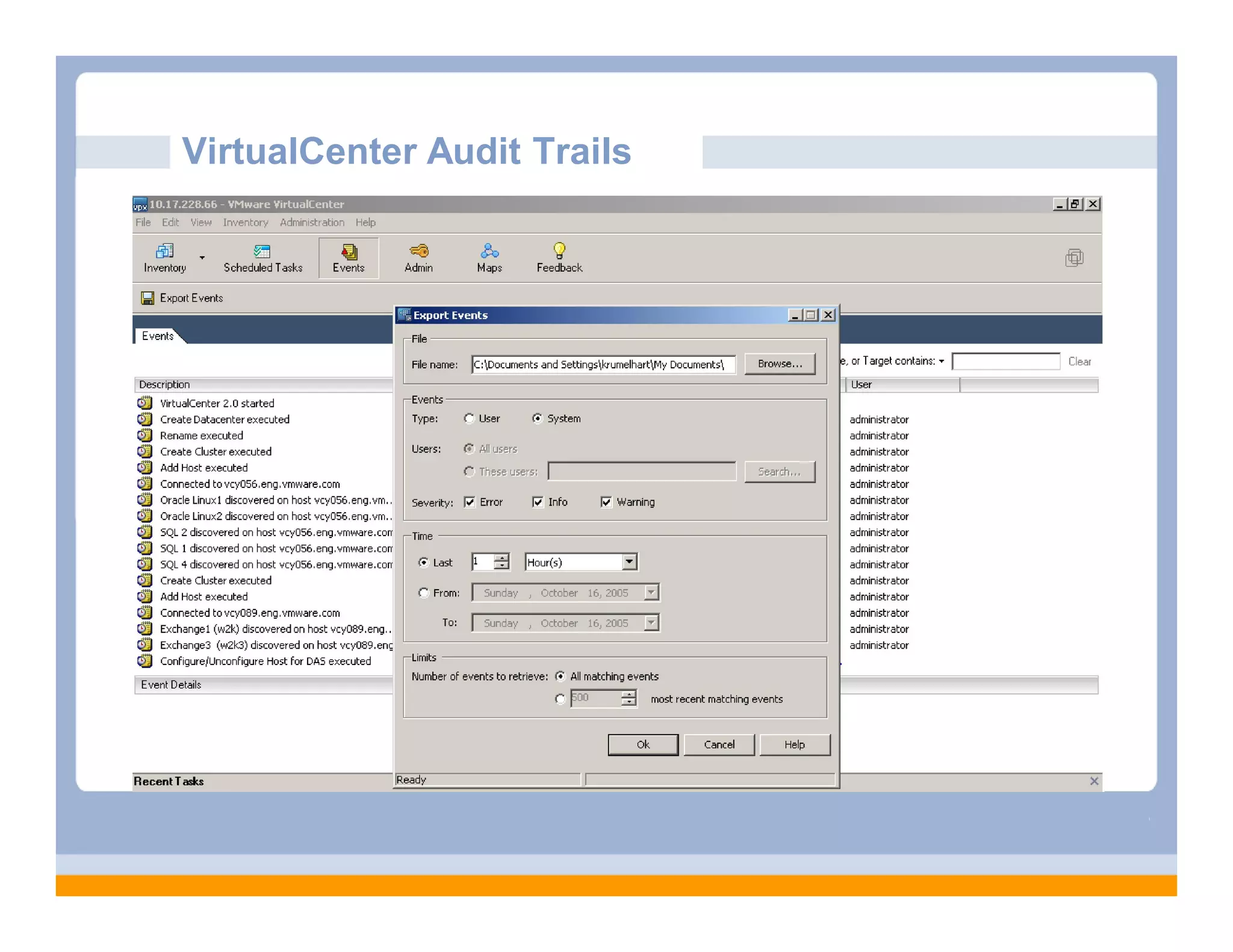Click the File name input field
This screenshot has height=952, width=1233.
click(603, 364)
